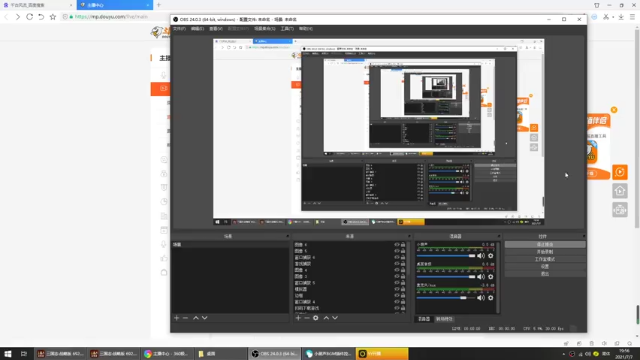Screen dimensions: 640x360
Task: Bookmark the page with the star icon
Action: click(x=53, y=17)
